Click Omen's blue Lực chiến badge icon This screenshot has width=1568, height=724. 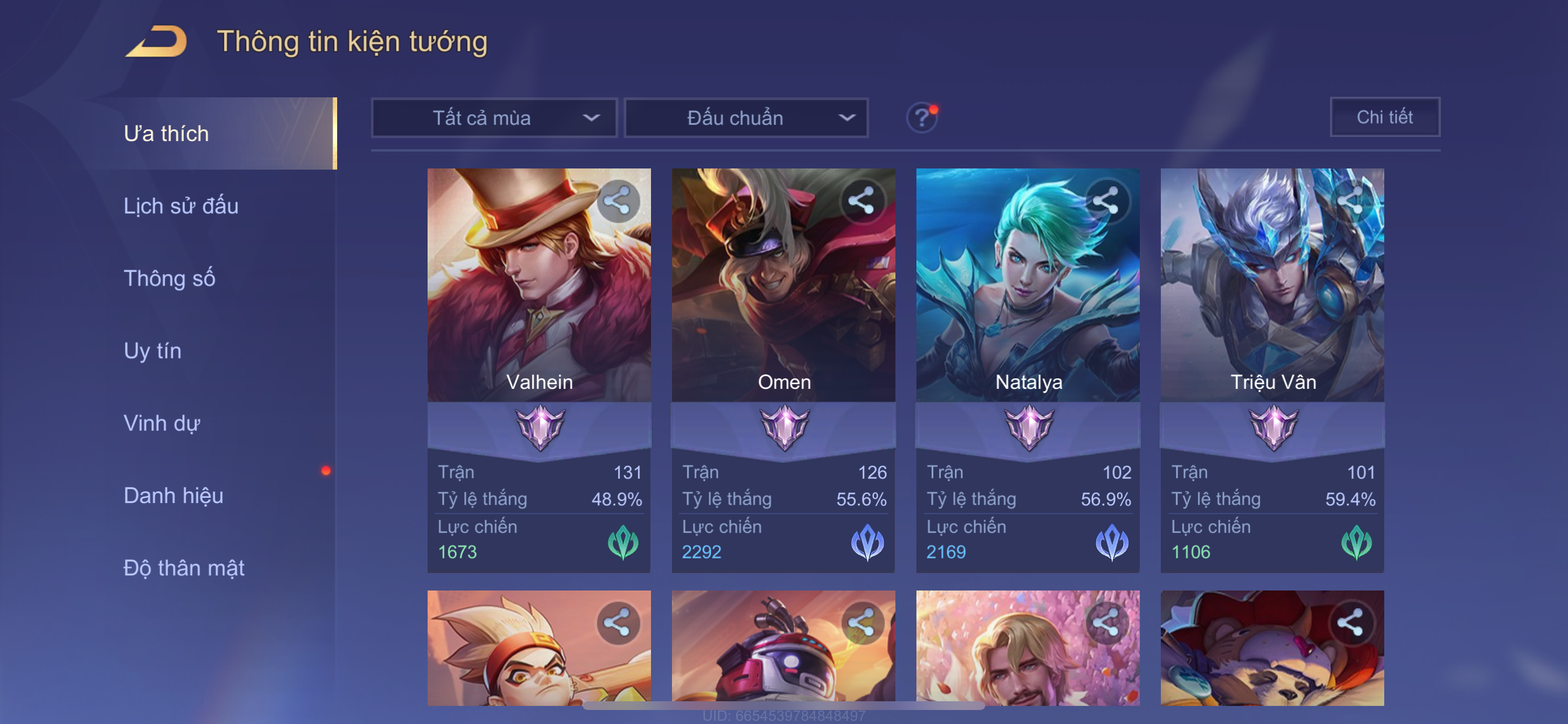867,542
